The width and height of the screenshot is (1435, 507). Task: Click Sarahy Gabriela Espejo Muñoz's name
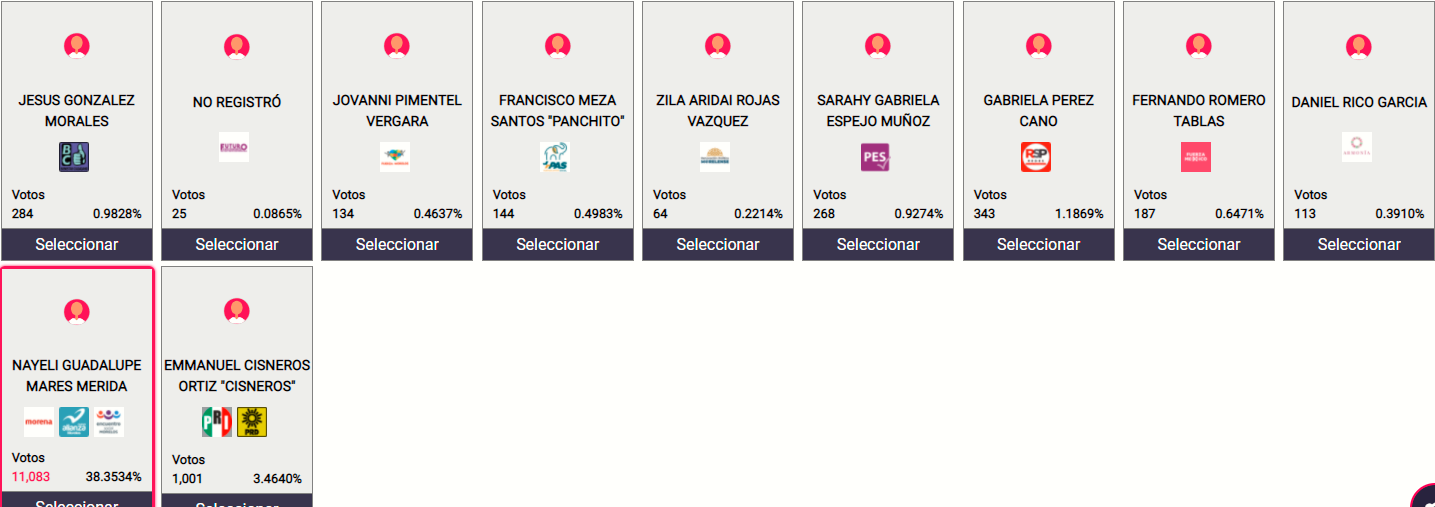coord(878,111)
